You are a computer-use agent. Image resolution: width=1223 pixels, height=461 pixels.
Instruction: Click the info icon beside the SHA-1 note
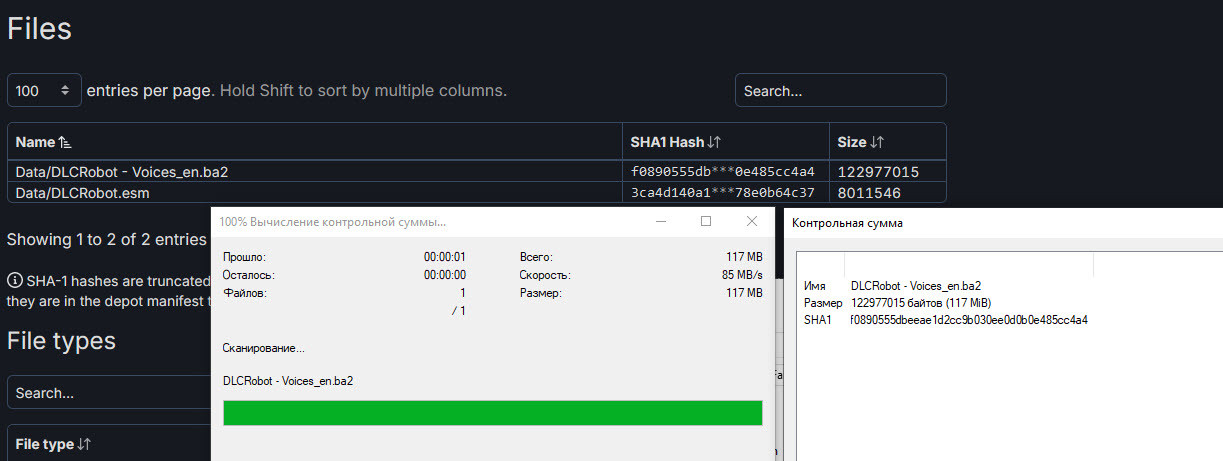14,281
